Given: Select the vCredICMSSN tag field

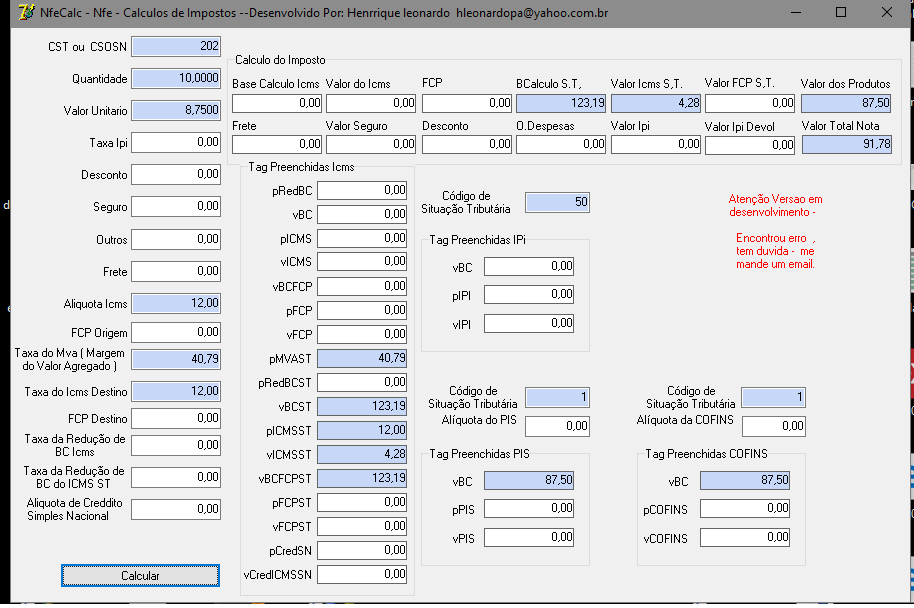Looking at the screenshot, I should tap(362, 575).
